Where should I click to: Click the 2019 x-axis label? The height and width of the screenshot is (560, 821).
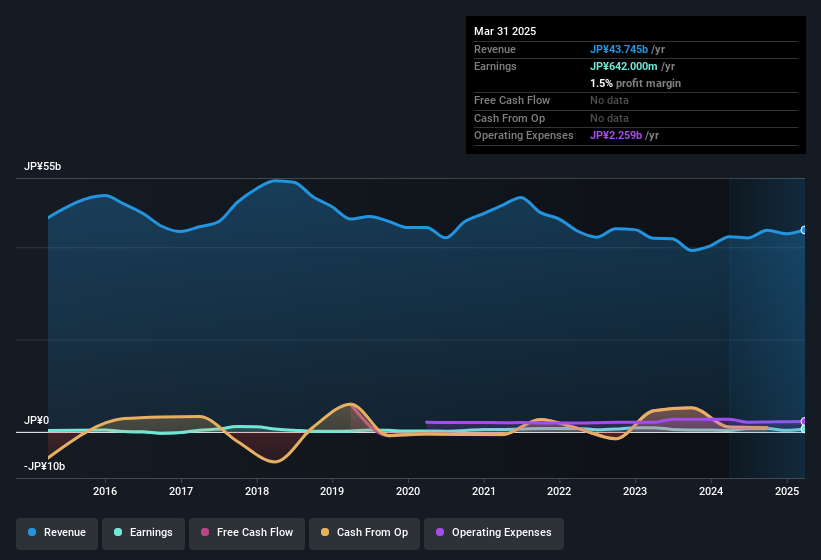(332, 491)
